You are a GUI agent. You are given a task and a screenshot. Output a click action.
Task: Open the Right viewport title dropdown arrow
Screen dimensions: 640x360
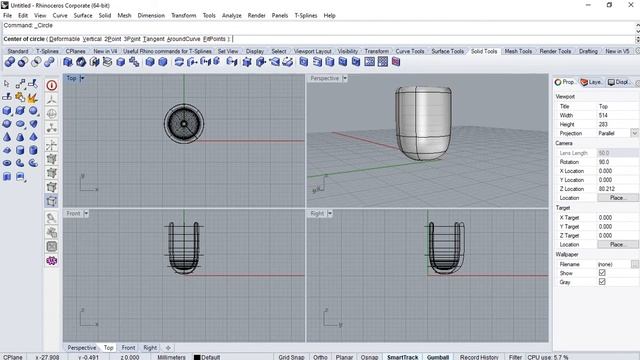click(330, 213)
